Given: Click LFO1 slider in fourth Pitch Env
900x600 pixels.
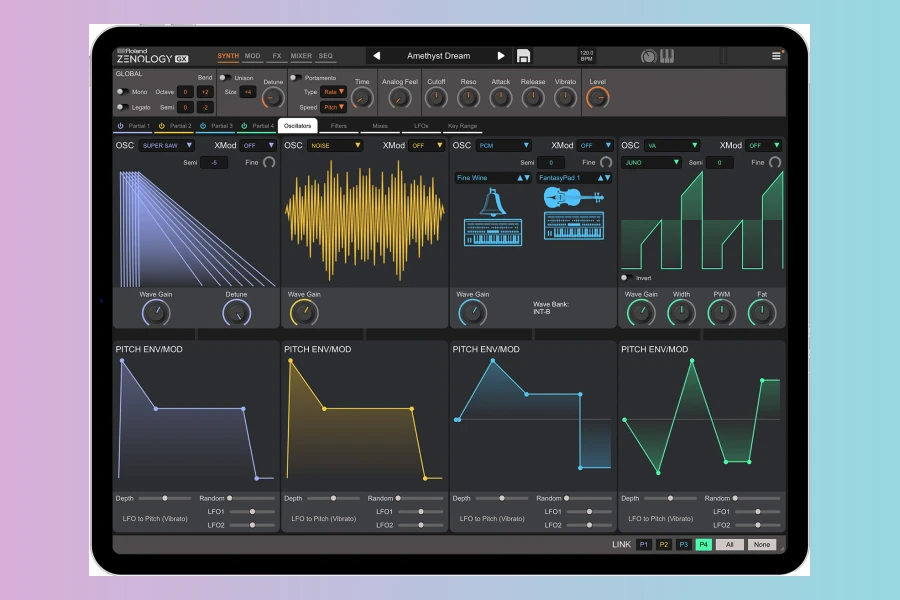Looking at the screenshot, I should pyautogui.click(x=758, y=512).
